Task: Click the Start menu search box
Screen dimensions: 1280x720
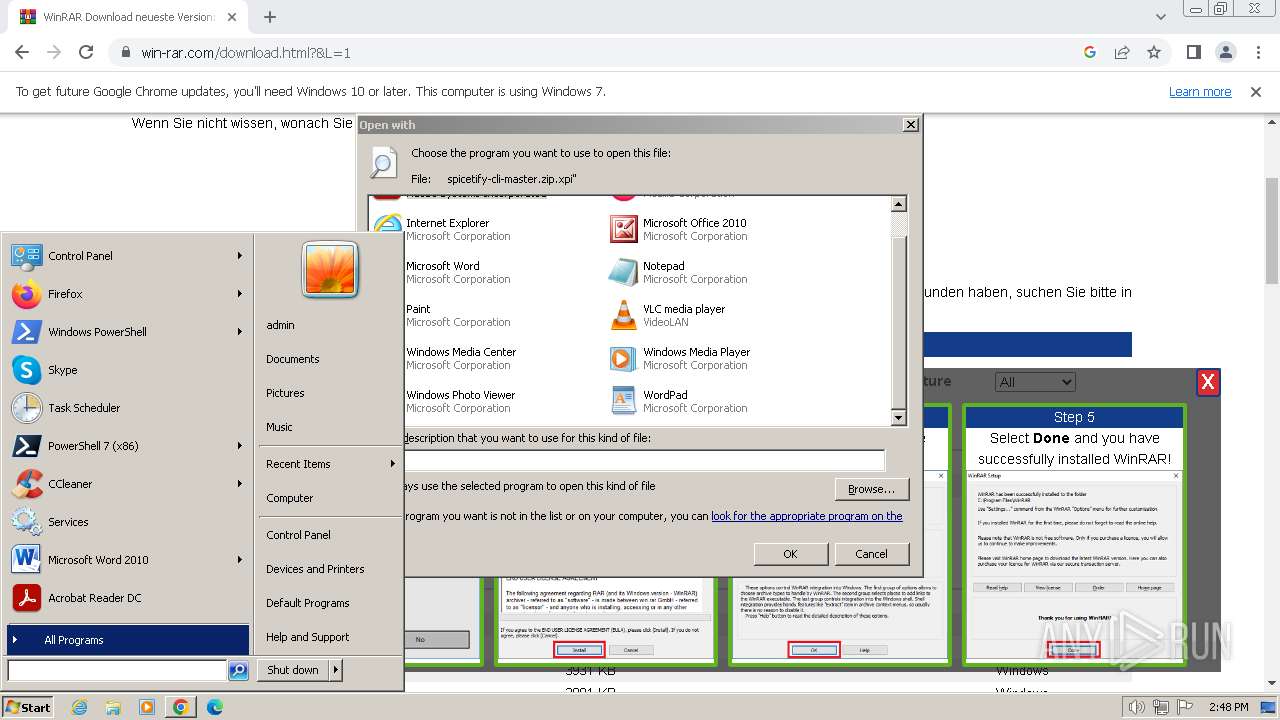Action: tap(117, 670)
